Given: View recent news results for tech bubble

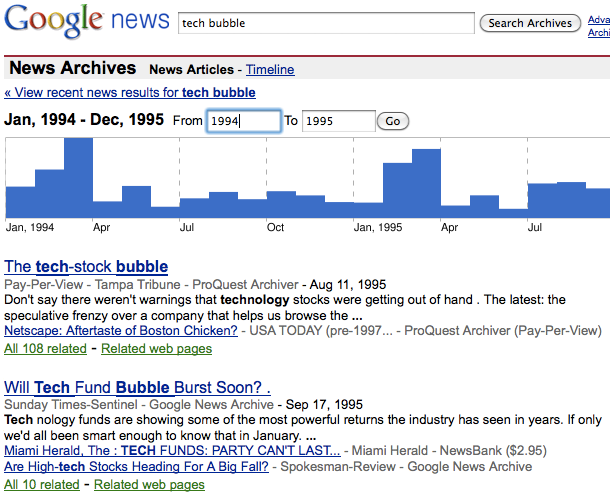Looking at the screenshot, I should coord(130,93).
